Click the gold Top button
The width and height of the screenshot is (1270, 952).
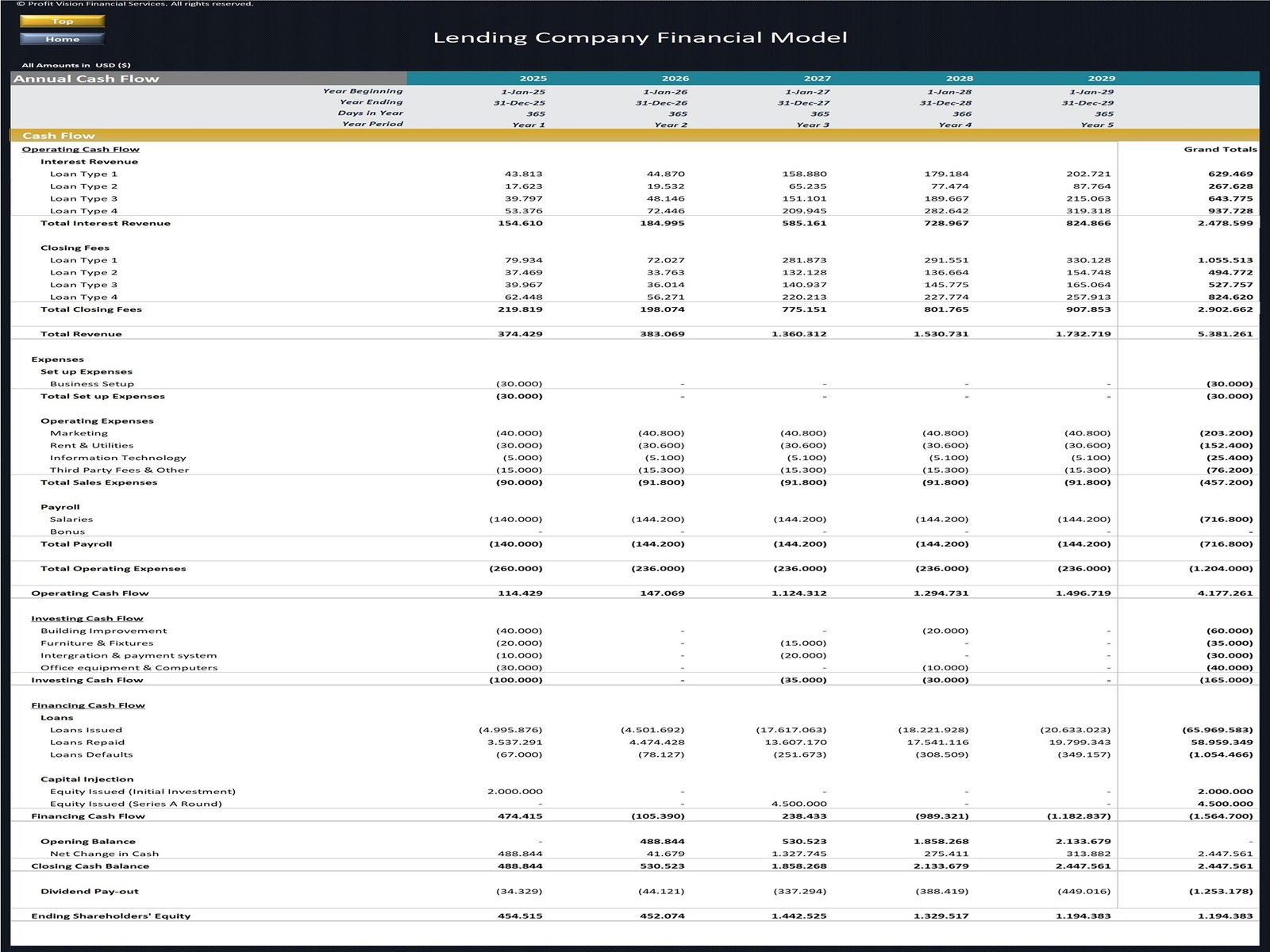pyautogui.click(x=62, y=21)
